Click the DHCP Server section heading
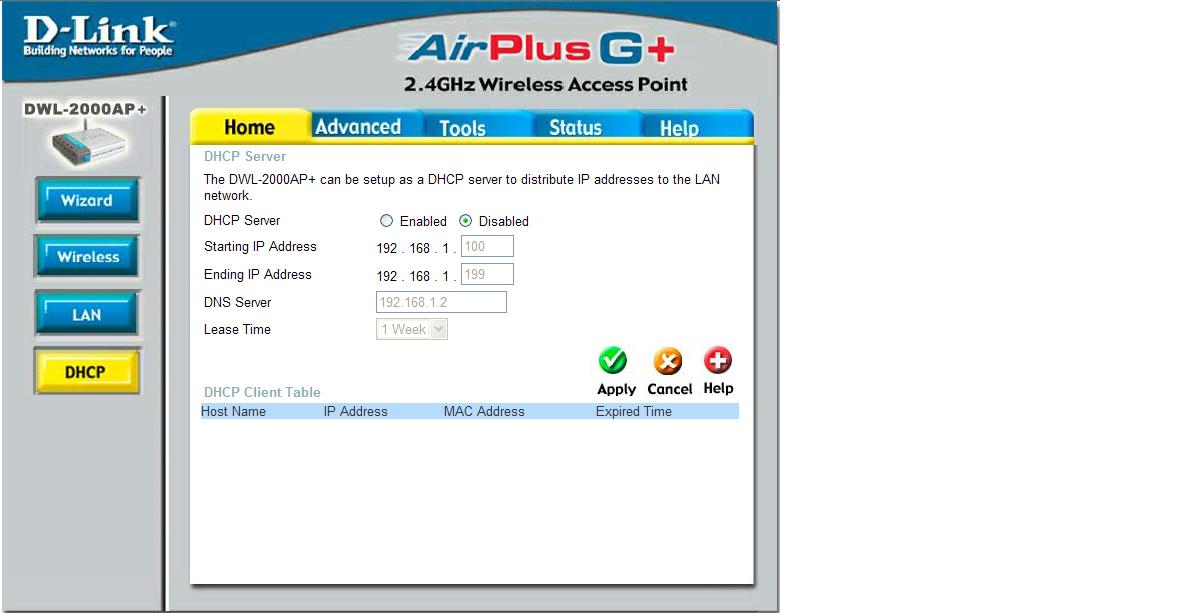Viewport: 1181px width, 613px height. click(x=245, y=157)
